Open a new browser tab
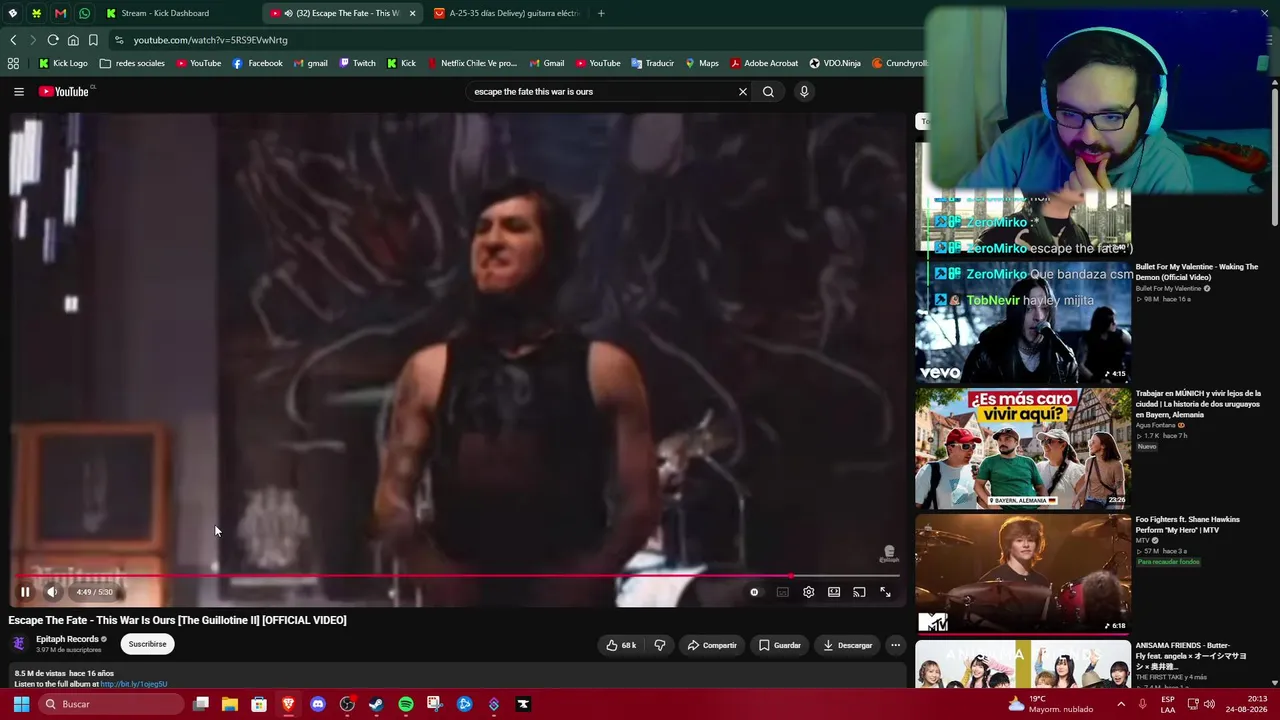Viewport: 1280px width, 720px height. pos(601,13)
